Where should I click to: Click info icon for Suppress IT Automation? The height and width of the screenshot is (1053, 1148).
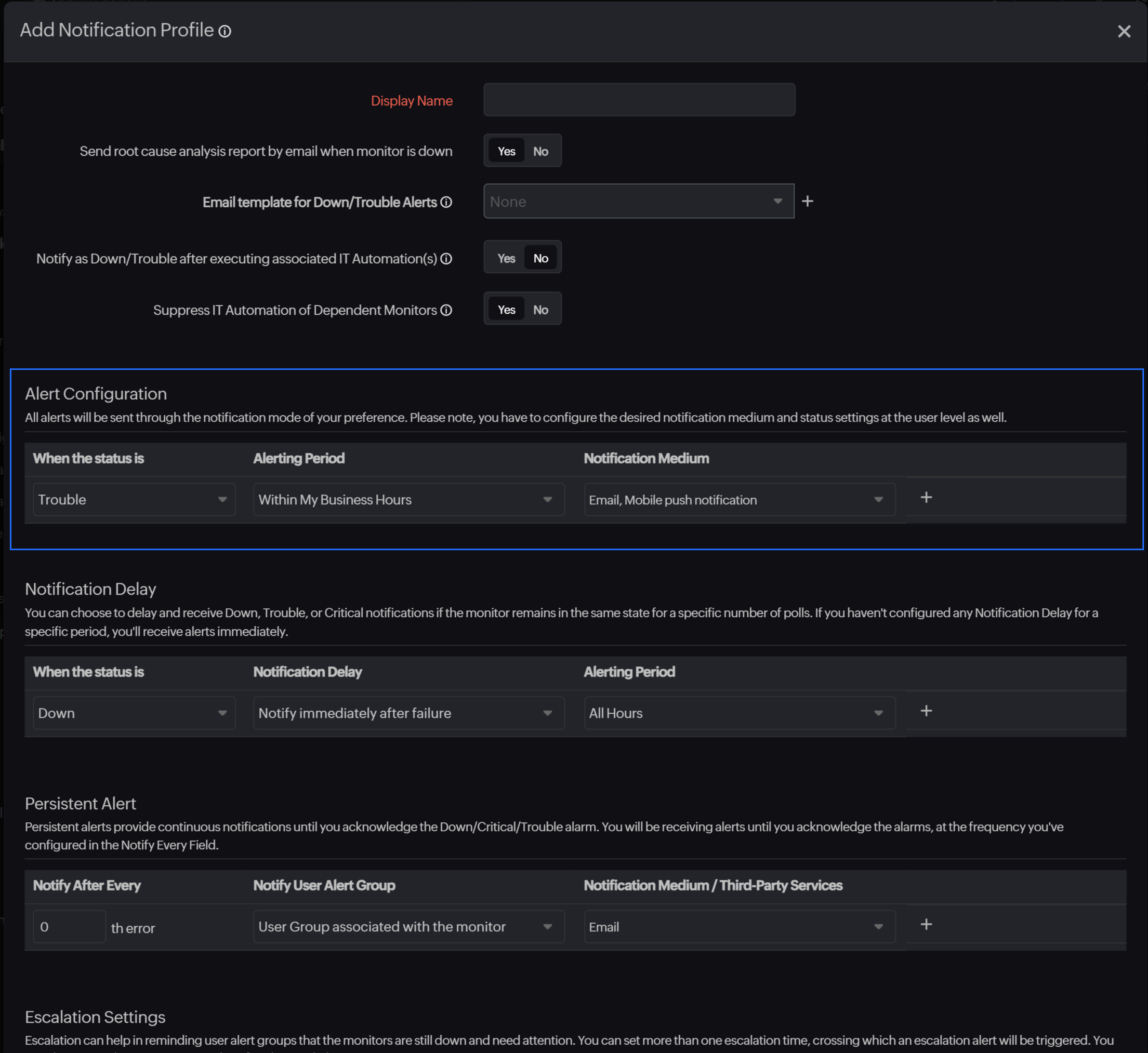click(x=446, y=310)
